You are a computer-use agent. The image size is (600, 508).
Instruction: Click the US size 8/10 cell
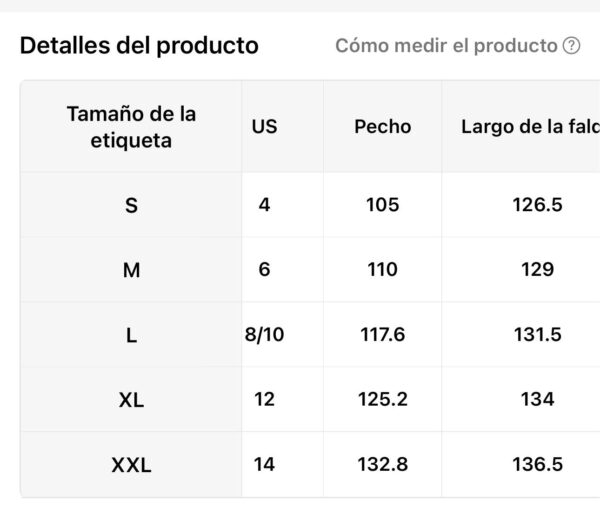point(264,334)
